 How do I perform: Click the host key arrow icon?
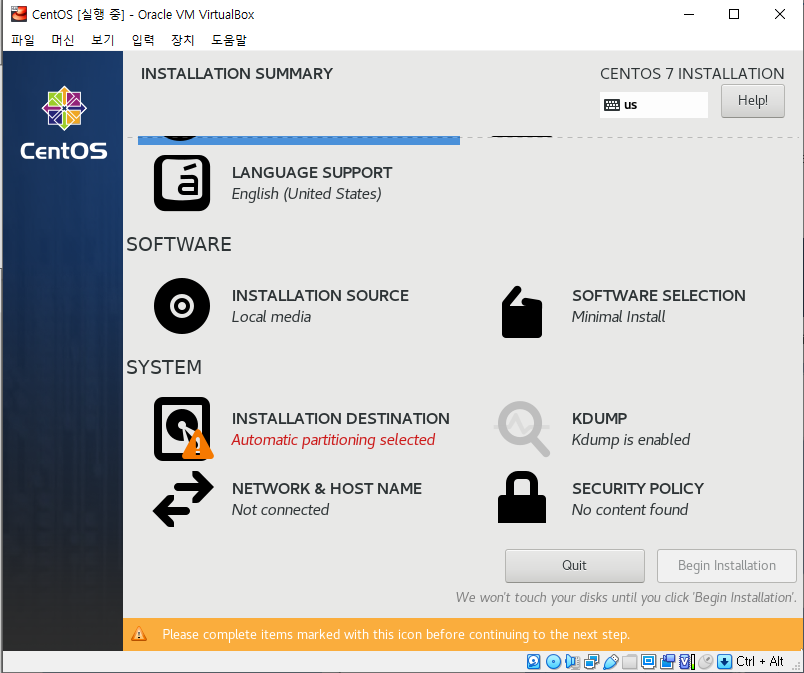(x=724, y=661)
